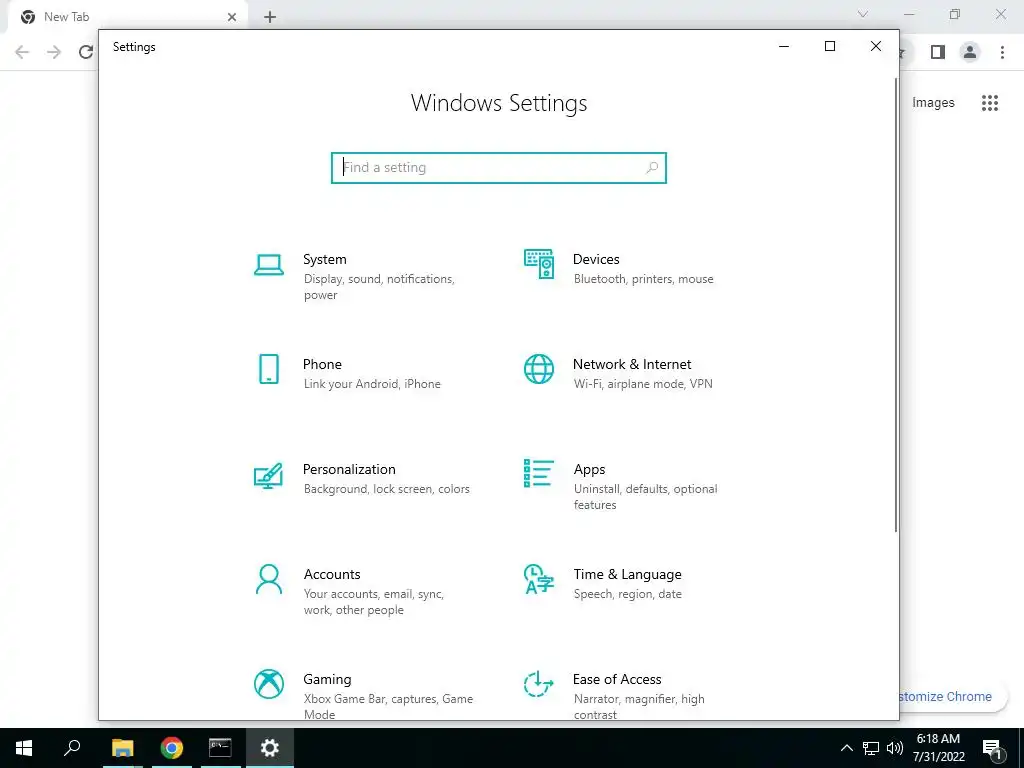Minimize the Settings window

[784, 46]
